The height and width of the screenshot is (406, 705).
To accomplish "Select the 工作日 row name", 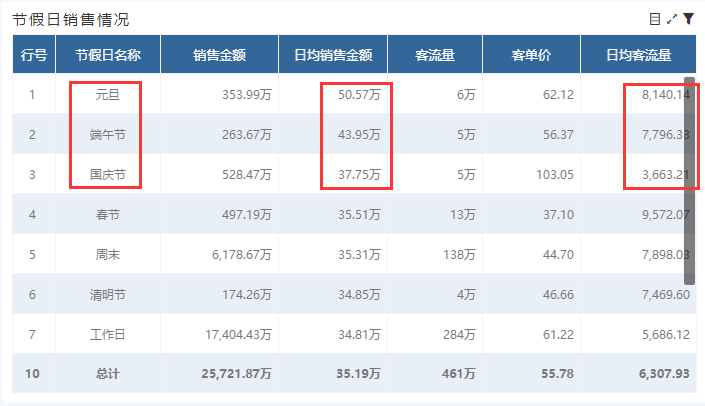I will tap(107, 333).
